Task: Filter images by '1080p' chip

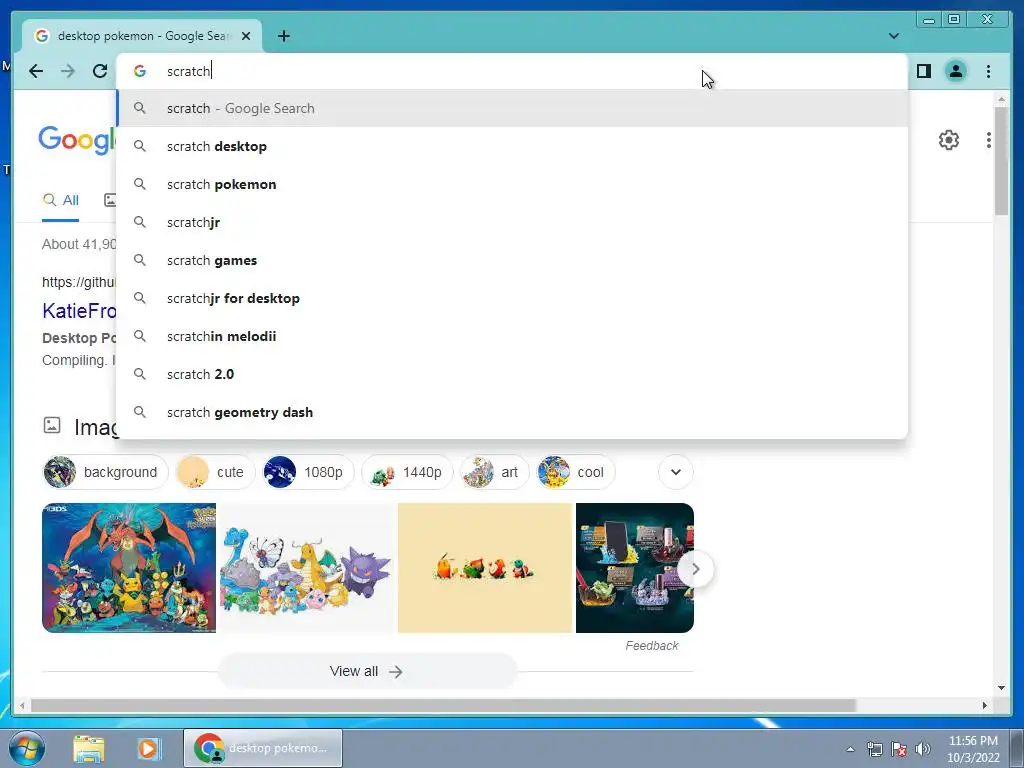Action: tap(308, 472)
